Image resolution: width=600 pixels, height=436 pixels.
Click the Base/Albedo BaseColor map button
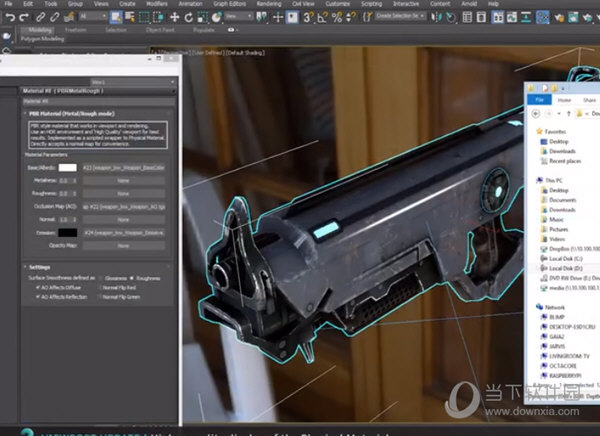[123, 168]
